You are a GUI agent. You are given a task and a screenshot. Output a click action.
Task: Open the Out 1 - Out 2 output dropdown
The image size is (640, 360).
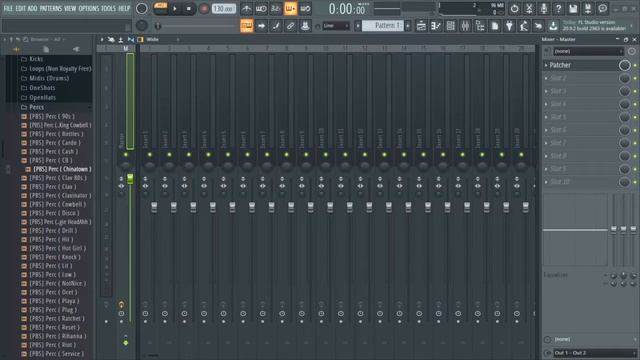point(594,353)
